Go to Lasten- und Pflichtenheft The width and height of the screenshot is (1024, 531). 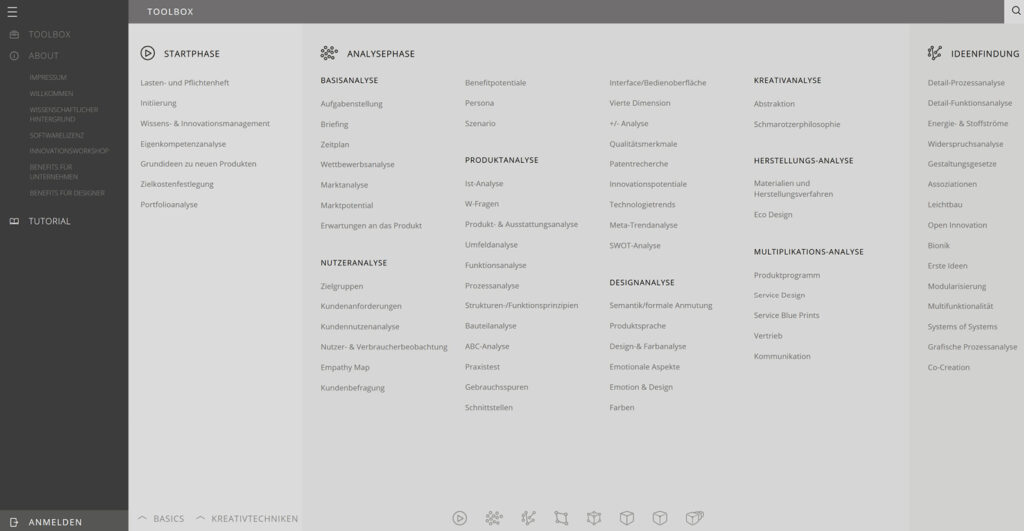[185, 83]
